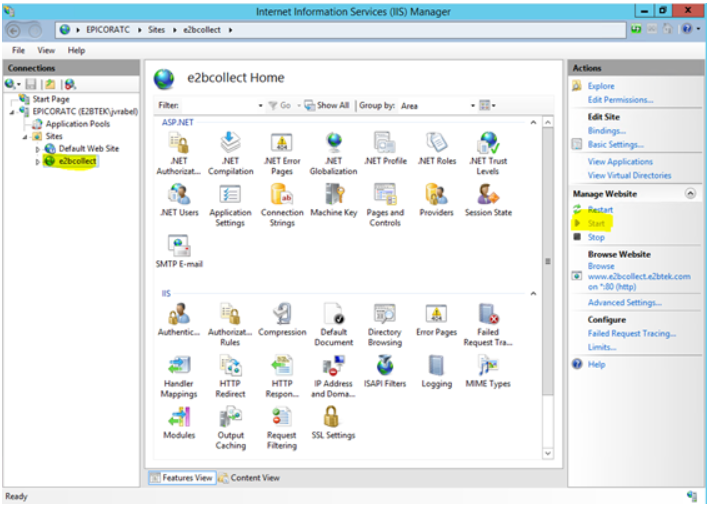708x505 pixels.
Task: Select Application Pools in the Connections tree
Action: pos(77,124)
